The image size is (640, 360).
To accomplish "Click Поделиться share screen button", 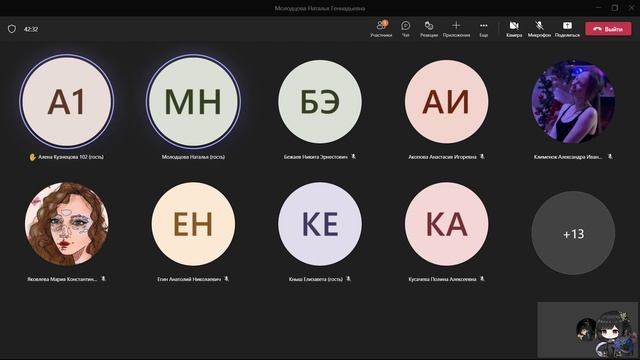I will [567, 29].
